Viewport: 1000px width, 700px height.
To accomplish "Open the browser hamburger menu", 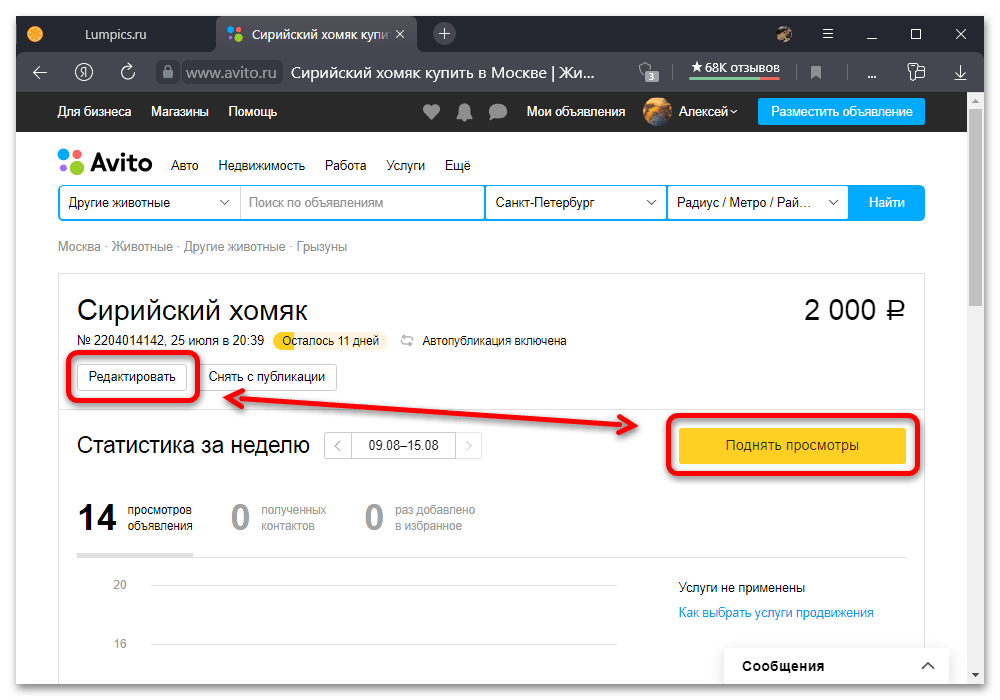I will click(x=828, y=34).
